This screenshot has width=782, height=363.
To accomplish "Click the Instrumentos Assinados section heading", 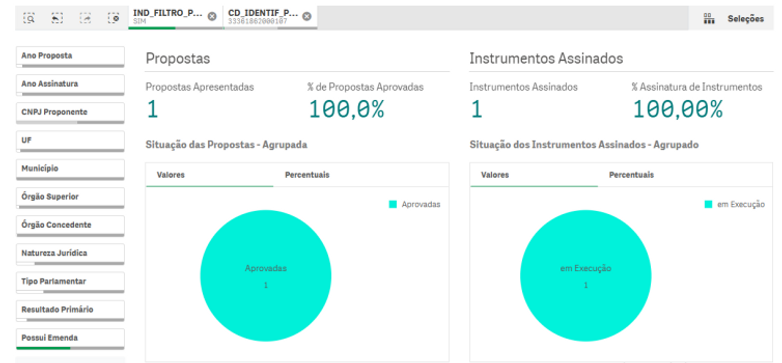I will pyautogui.click(x=546, y=59).
